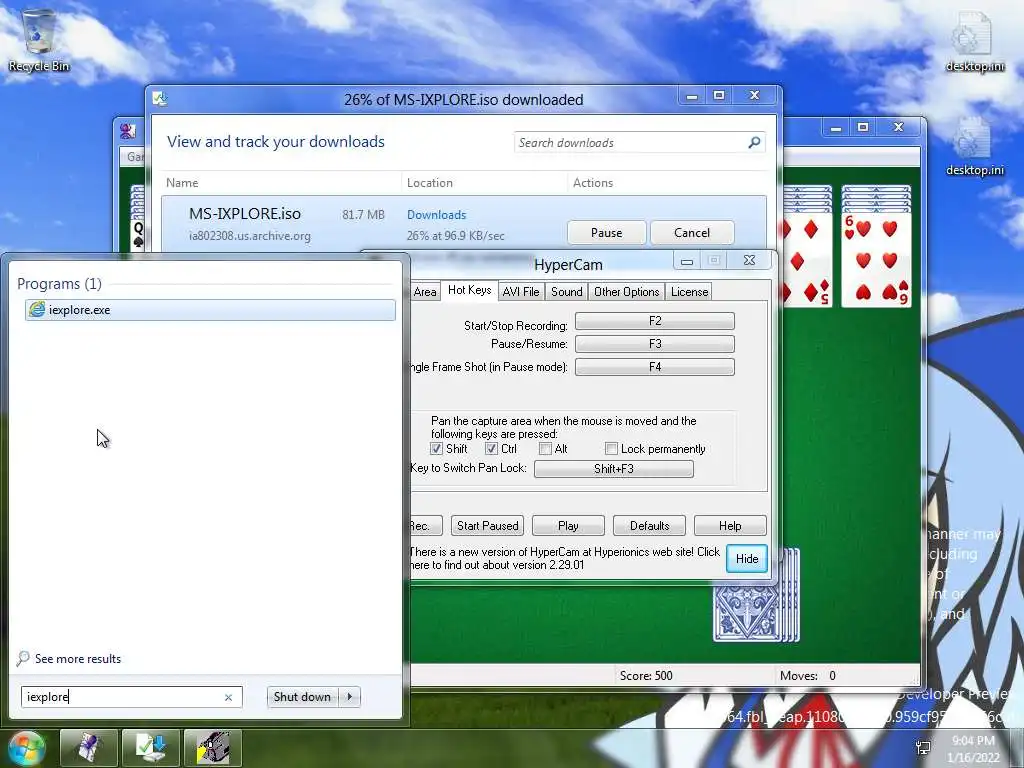Open the Other Options tab
Screen dimensions: 1024x768
click(626, 292)
